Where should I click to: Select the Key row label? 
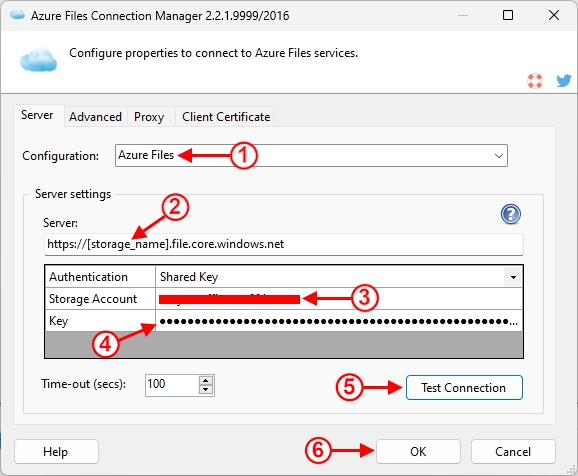pyautogui.click(x=100, y=321)
